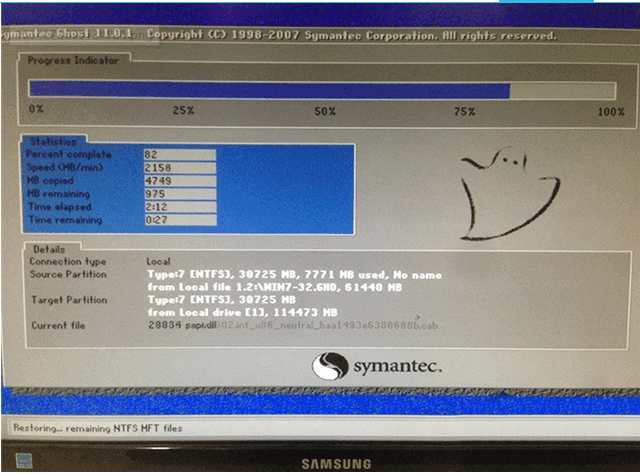Click the Details panel label
This screenshot has height=473, width=640.
(49, 249)
